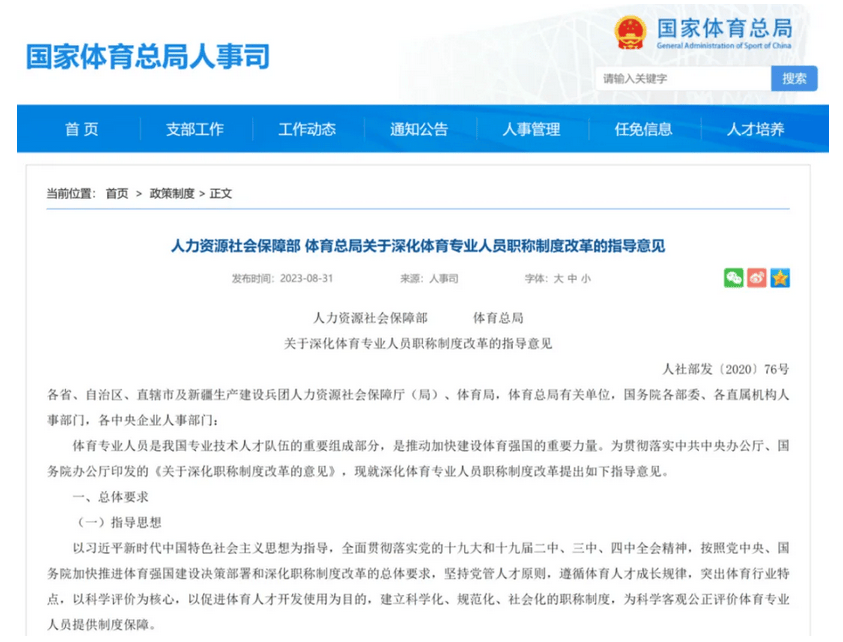Share article via WeChat icon
This screenshot has height=642, width=843.
coord(733,278)
